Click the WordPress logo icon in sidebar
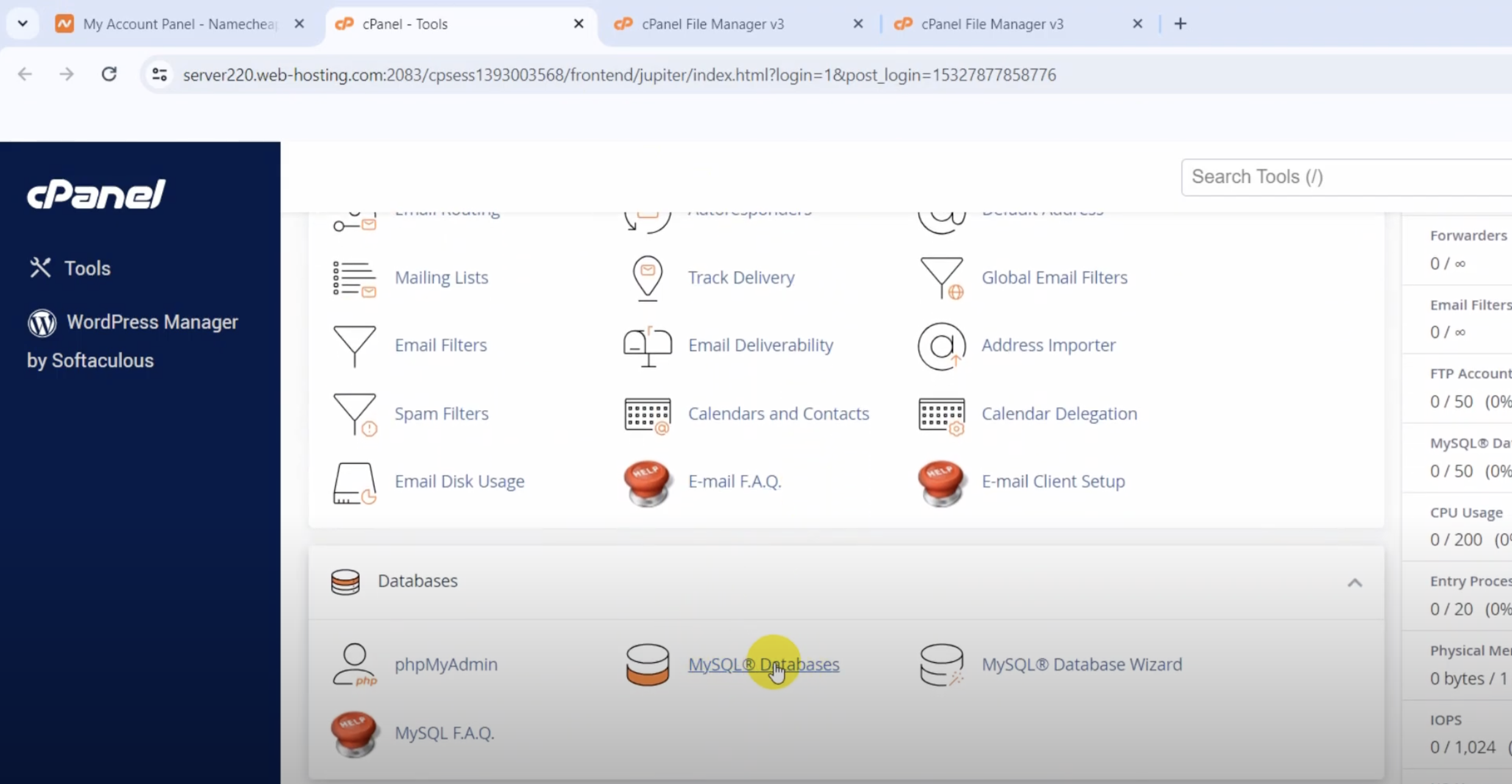This screenshot has width=1512, height=784. [x=42, y=323]
